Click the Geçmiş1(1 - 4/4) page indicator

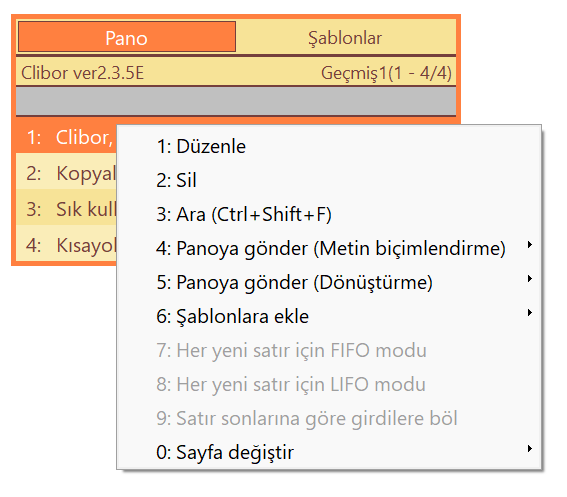pos(386,73)
